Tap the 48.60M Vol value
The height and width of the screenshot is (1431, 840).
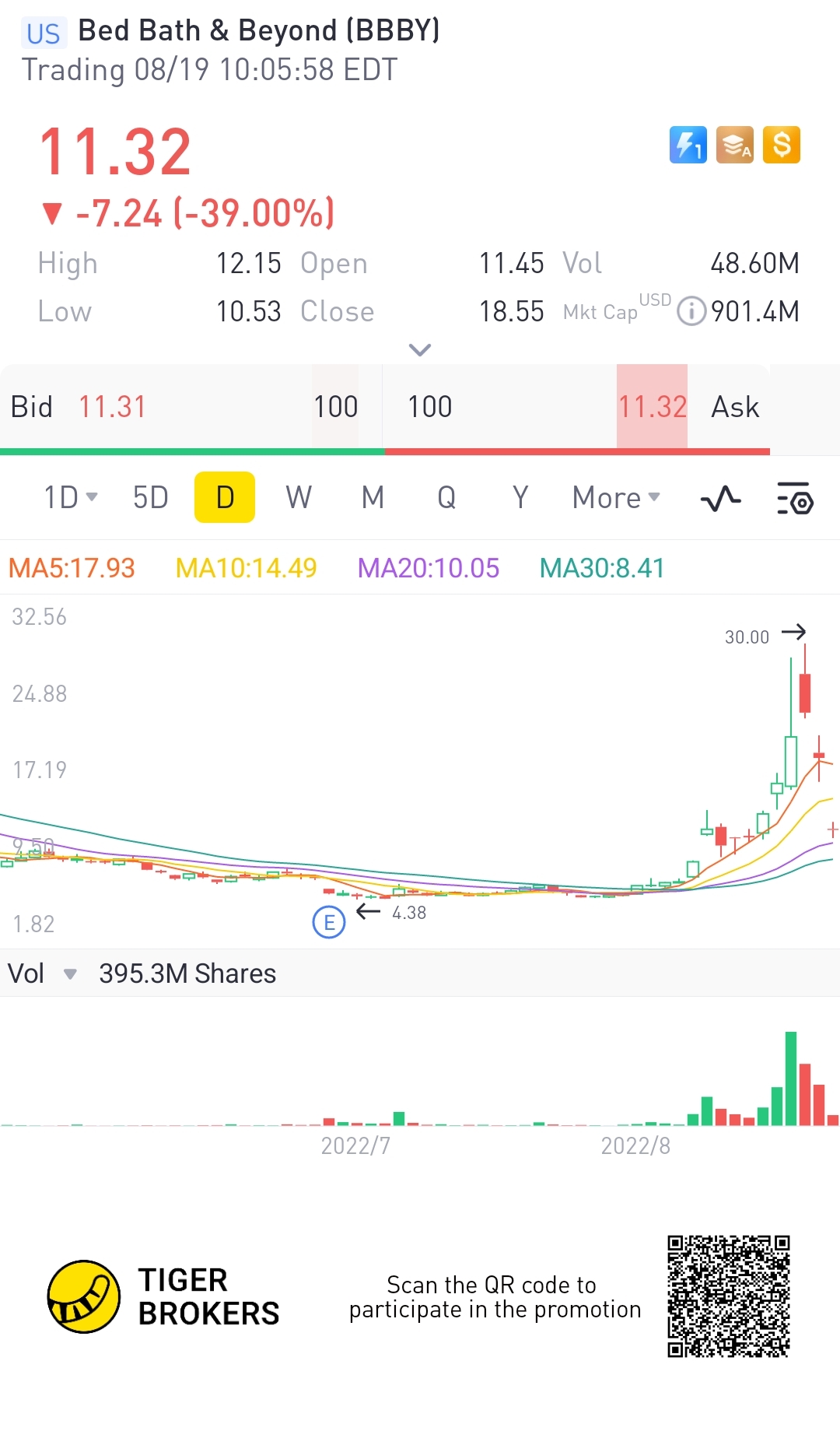point(754,264)
